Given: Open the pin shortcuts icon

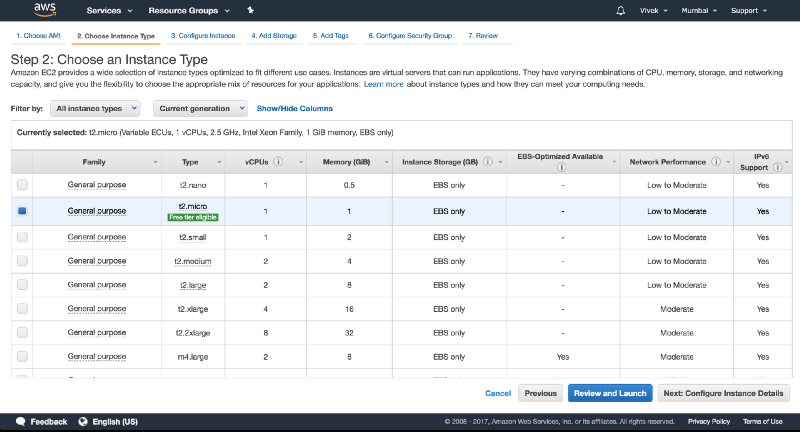Looking at the screenshot, I should [x=250, y=10].
